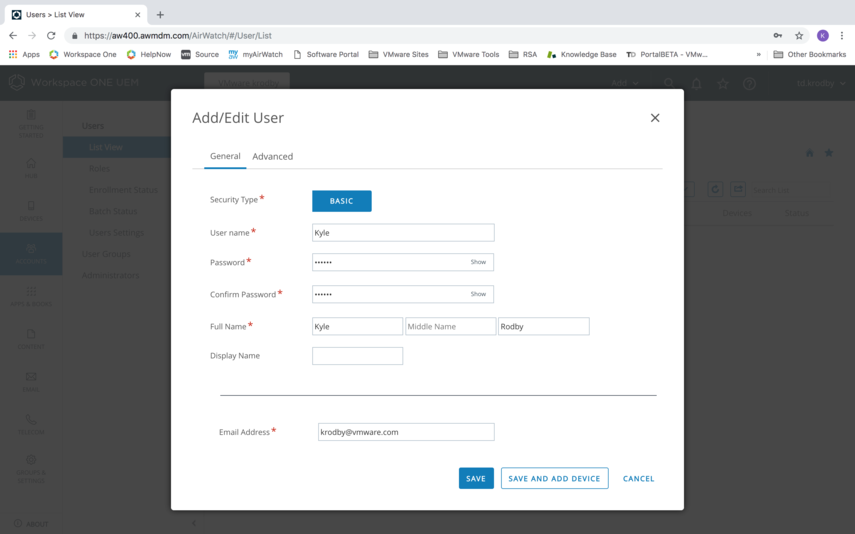855x534 pixels.
Task: Open the Knowledge Base bookmark folder
Action: pyautogui.click(x=581, y=55)
